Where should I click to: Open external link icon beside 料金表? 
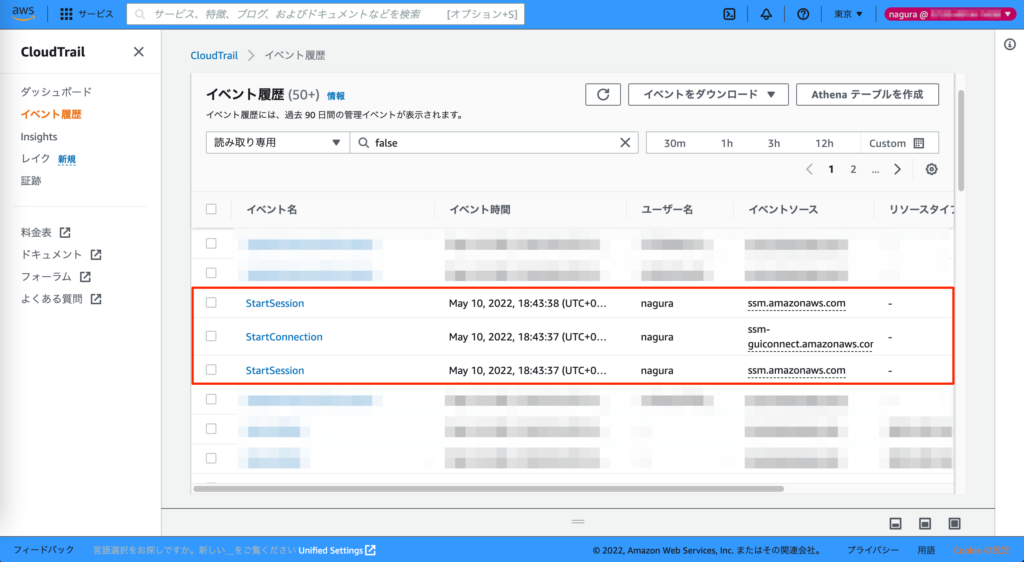pyautogui.click(x=65, y=232)
